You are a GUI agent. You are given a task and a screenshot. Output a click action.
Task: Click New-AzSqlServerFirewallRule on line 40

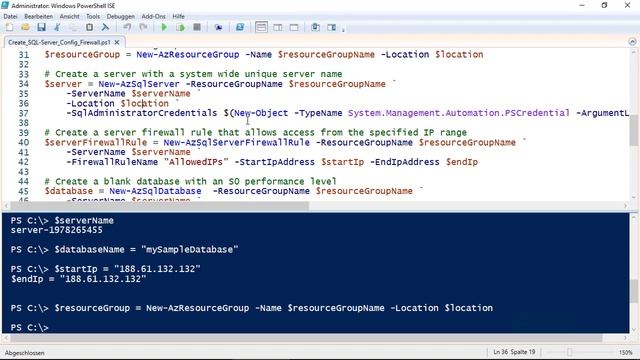tap(237, 142)
